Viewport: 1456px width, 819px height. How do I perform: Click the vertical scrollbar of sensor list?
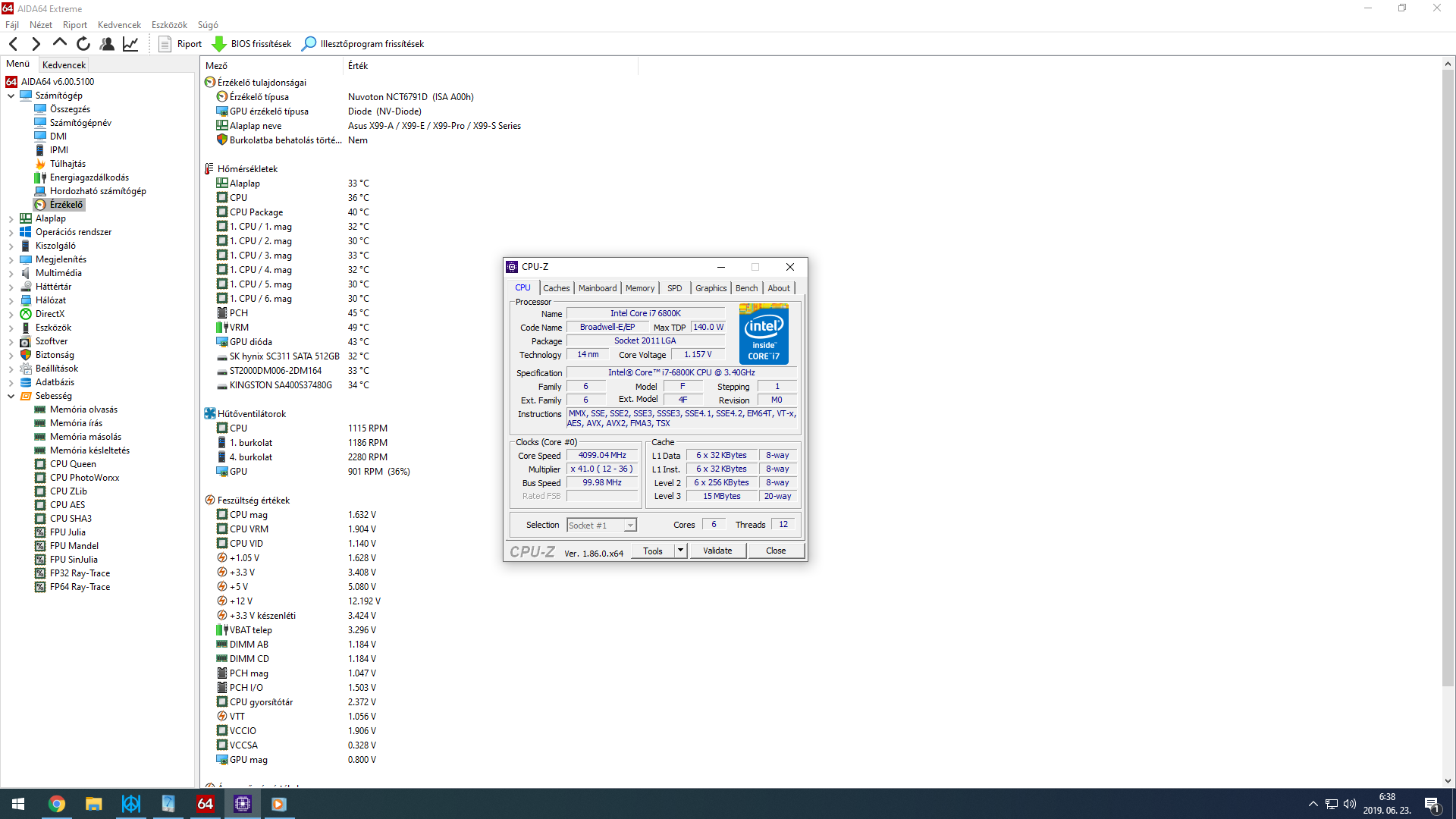pyautogui.click(x=1448, y=379)
